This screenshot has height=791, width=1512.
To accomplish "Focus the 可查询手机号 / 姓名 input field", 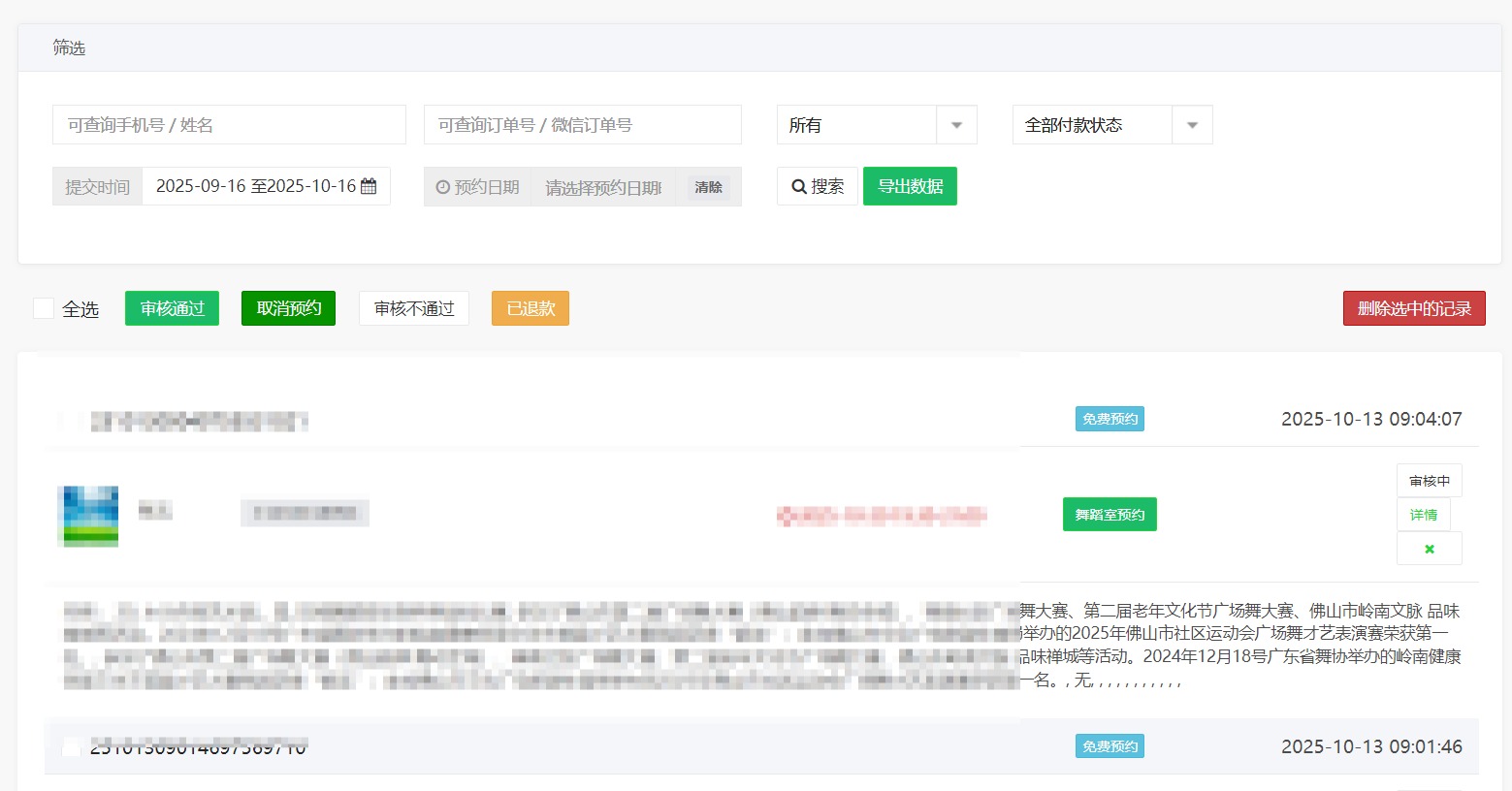I will 229,125.
